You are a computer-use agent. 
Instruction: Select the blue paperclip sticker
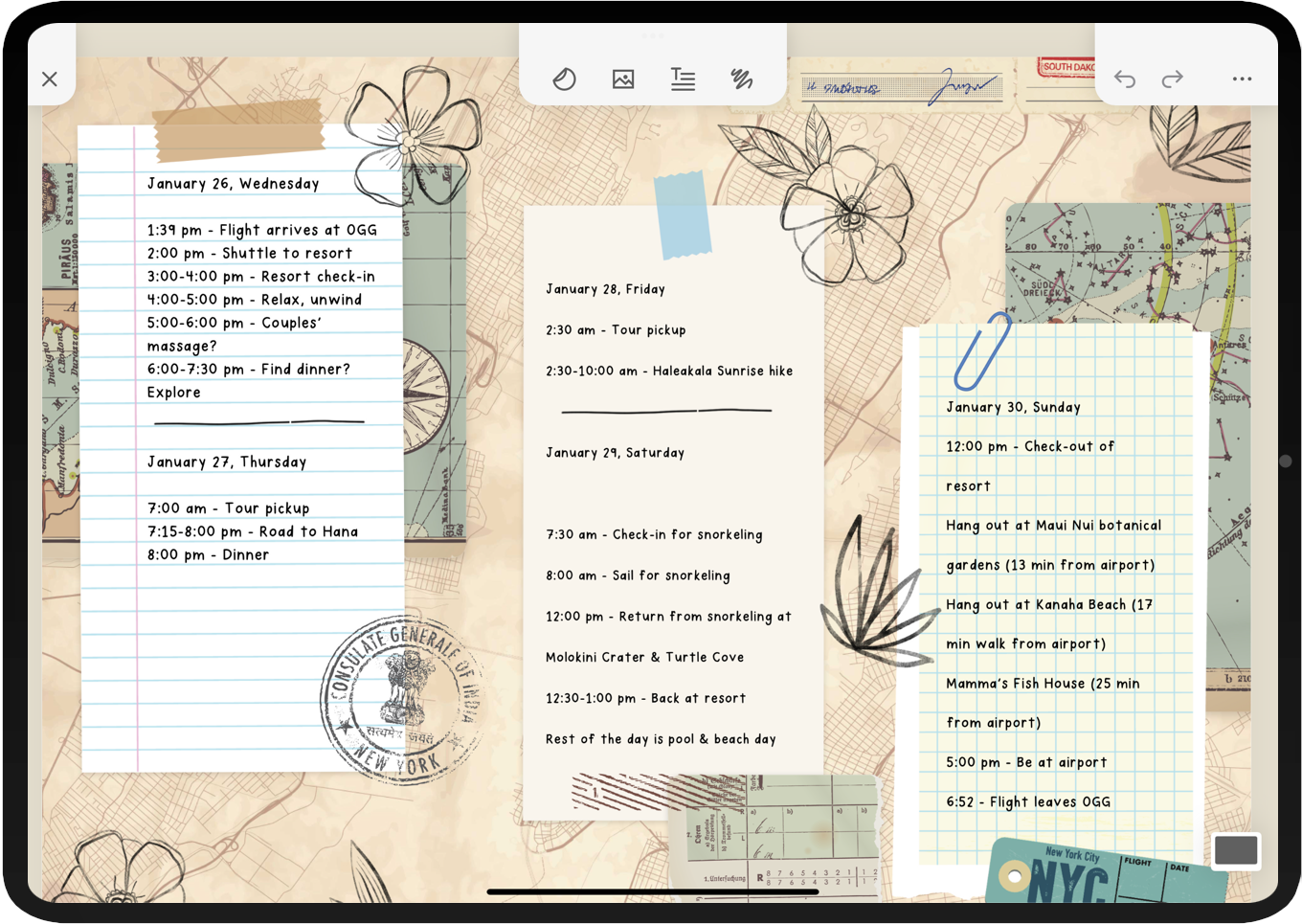point(982,350)
